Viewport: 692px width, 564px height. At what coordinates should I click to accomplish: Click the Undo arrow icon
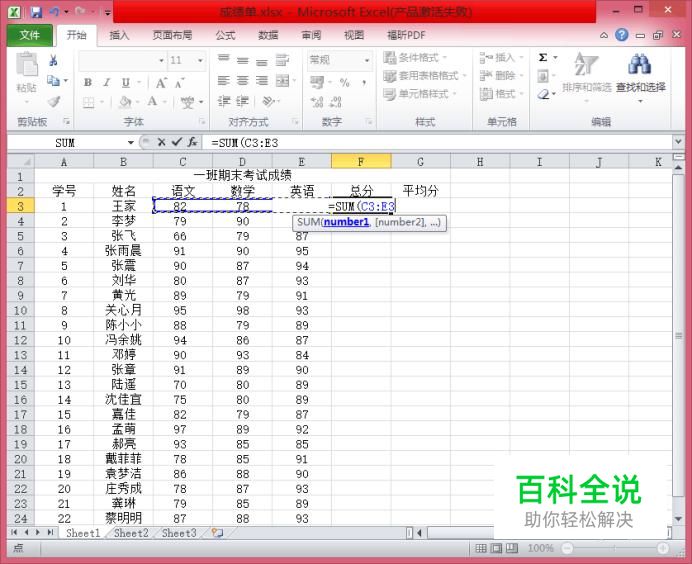tap(54, 12)
